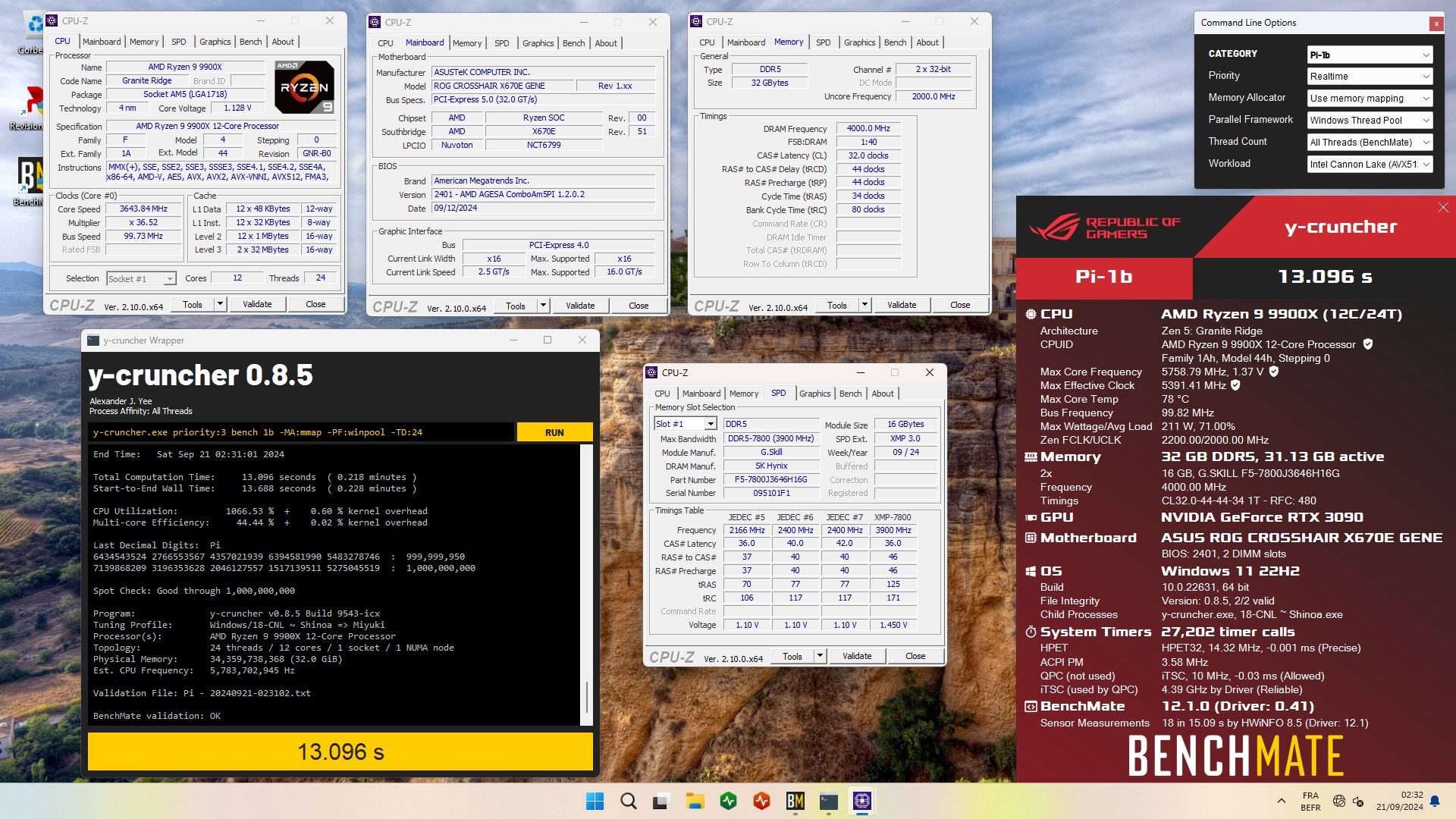Open Memory Allocator dropdown

point(1370,99)
